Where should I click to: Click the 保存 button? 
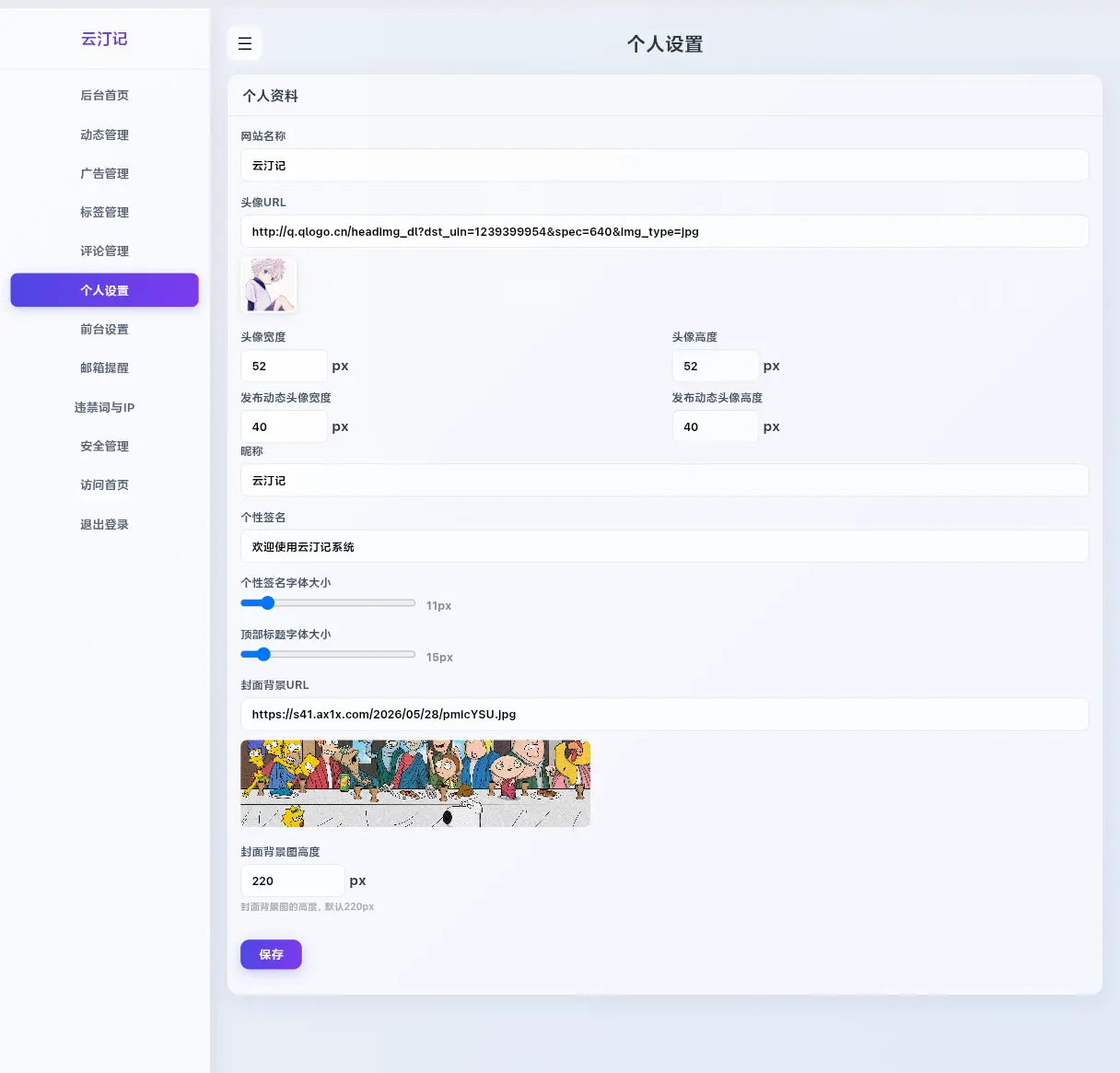click(271, 954)
